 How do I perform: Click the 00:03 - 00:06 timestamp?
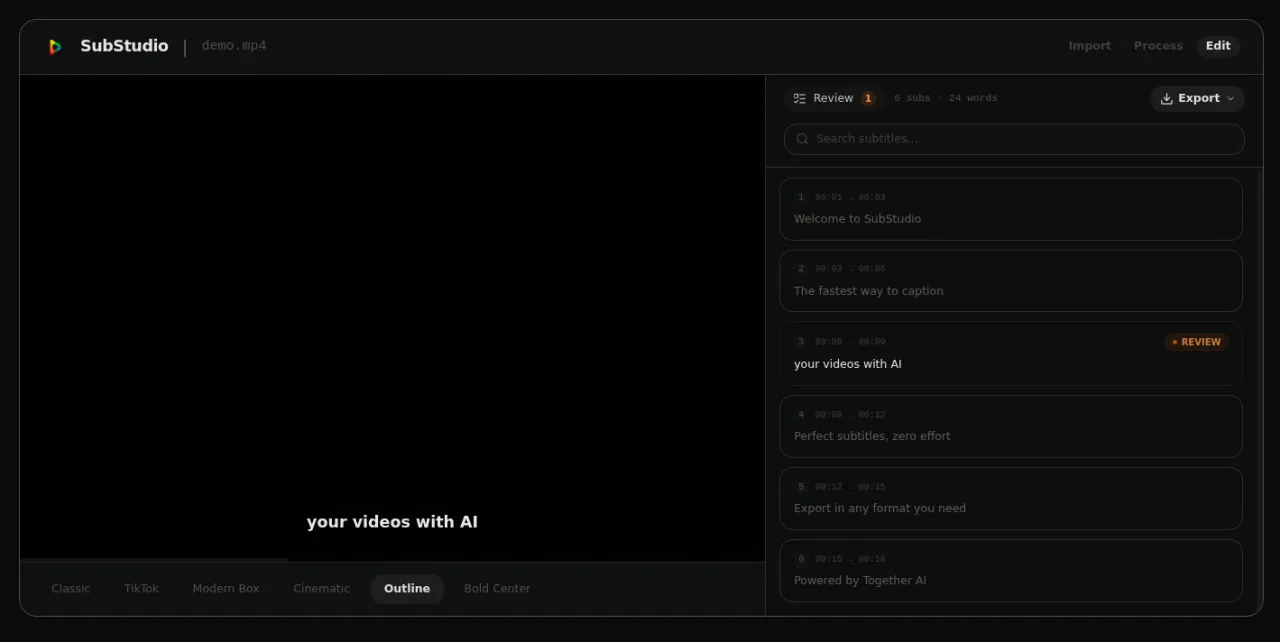point(850,269)
